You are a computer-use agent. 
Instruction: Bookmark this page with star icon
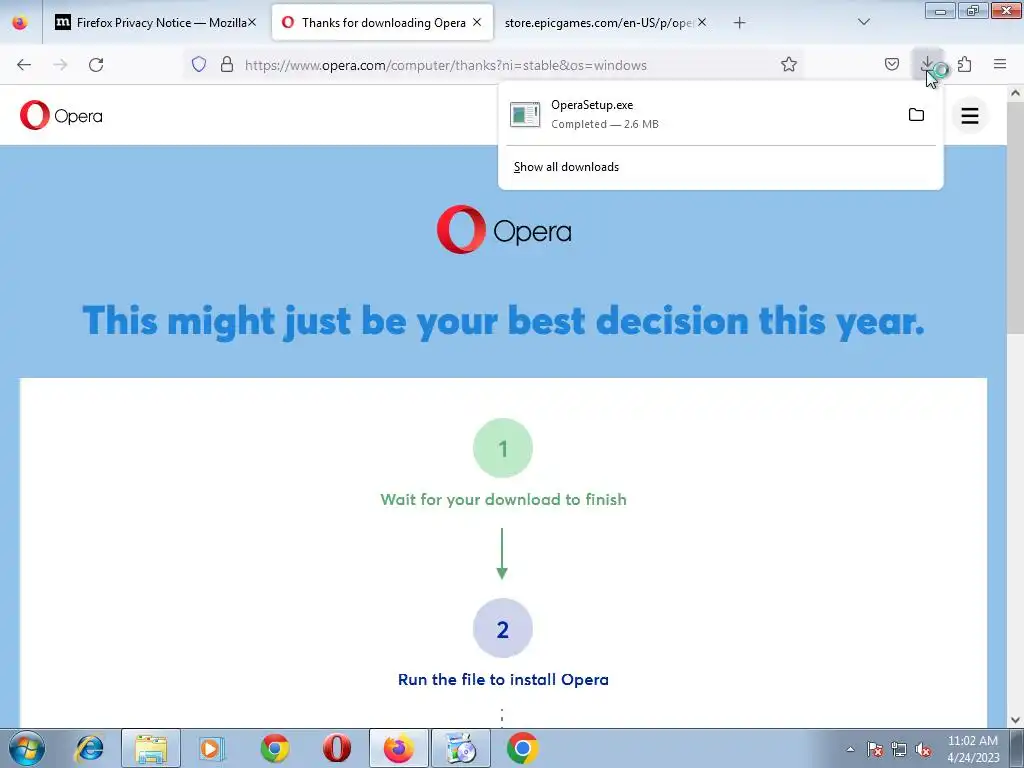tap(789, 64)
